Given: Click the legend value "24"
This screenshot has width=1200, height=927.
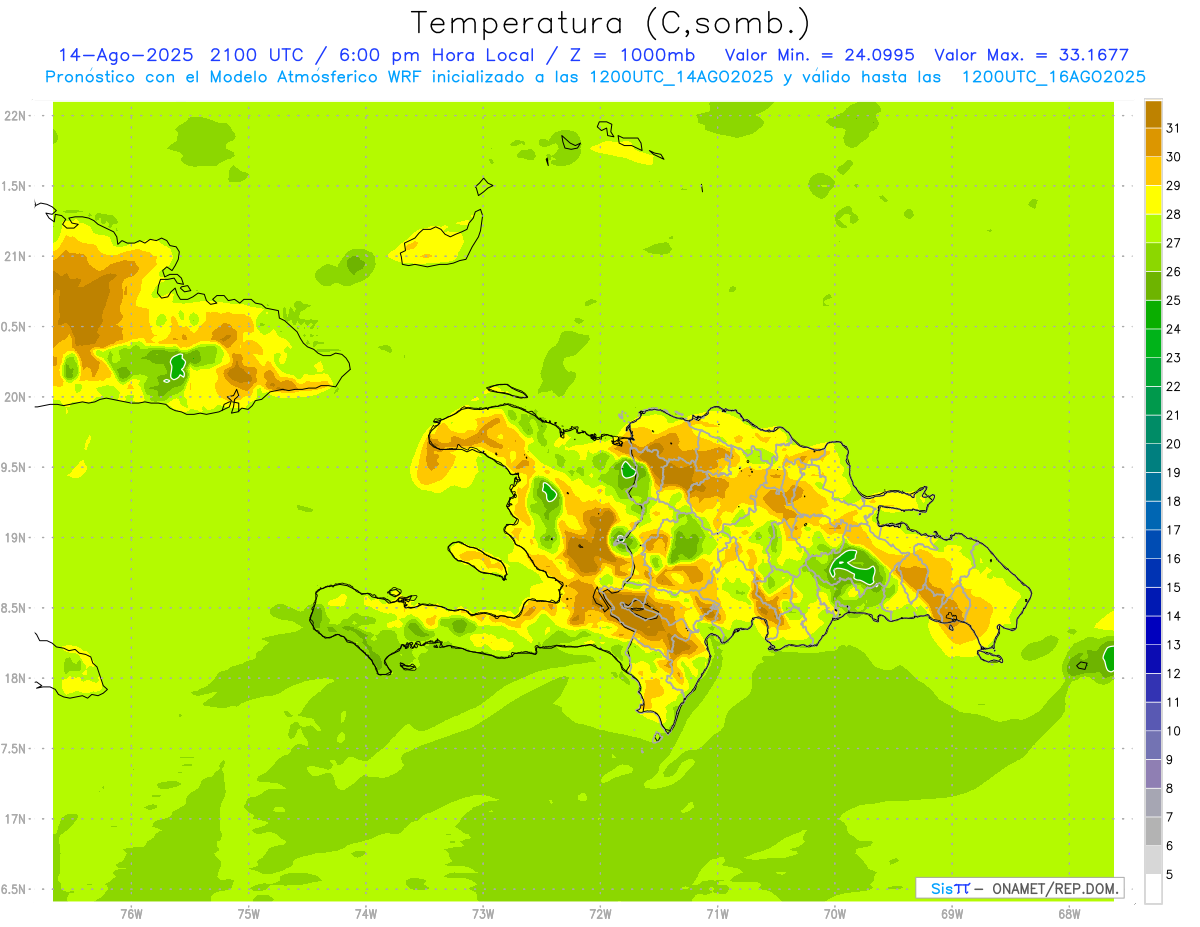Looking at the screenshot, I should (1173, 329).
